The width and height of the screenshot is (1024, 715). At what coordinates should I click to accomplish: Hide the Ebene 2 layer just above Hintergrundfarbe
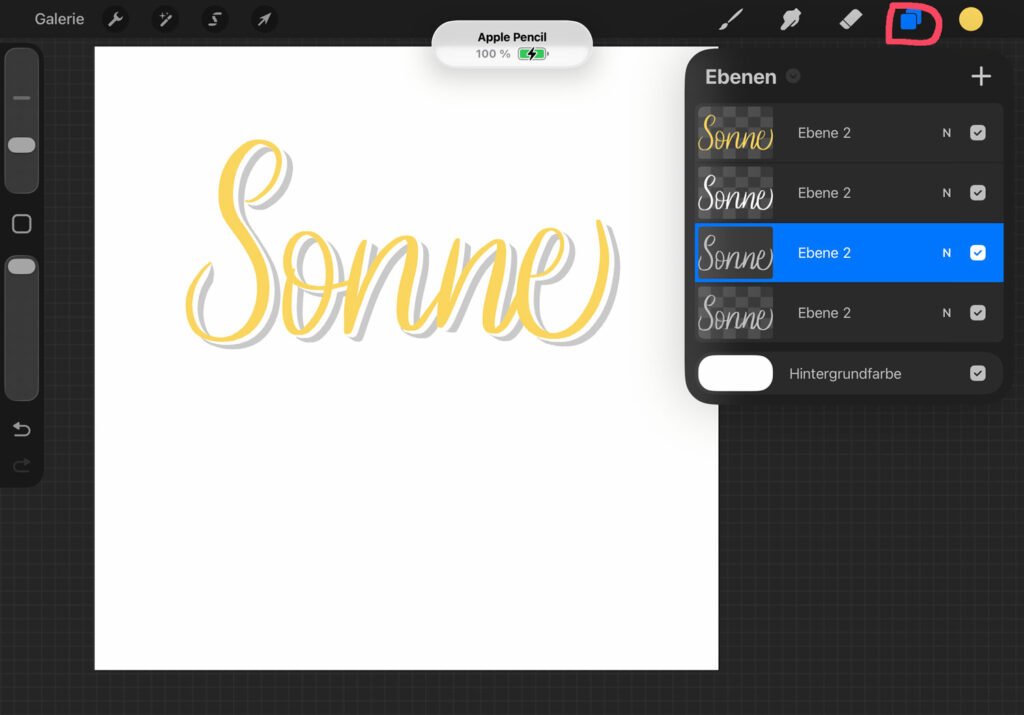click(x=977, y=313)
